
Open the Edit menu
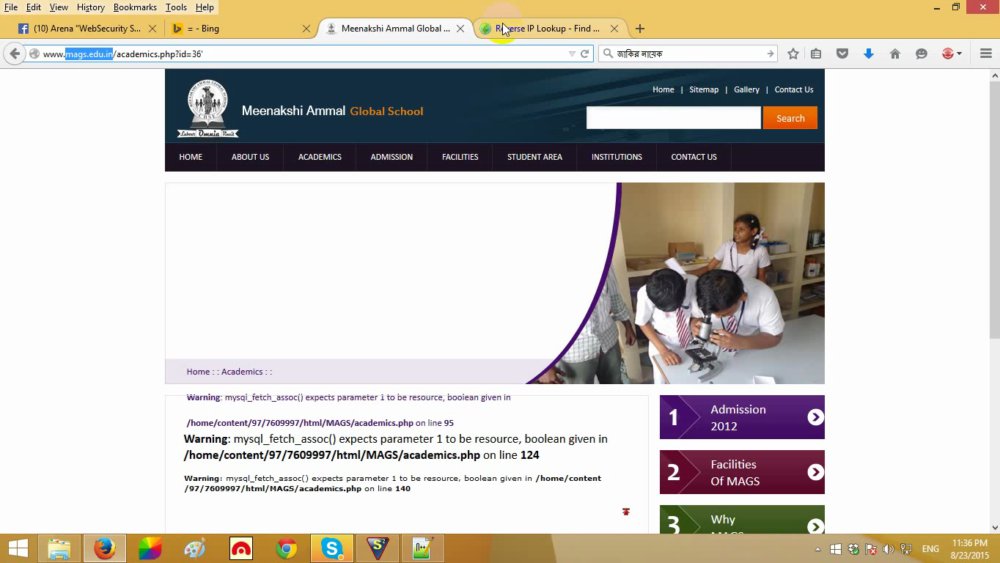tap(34, 8)
